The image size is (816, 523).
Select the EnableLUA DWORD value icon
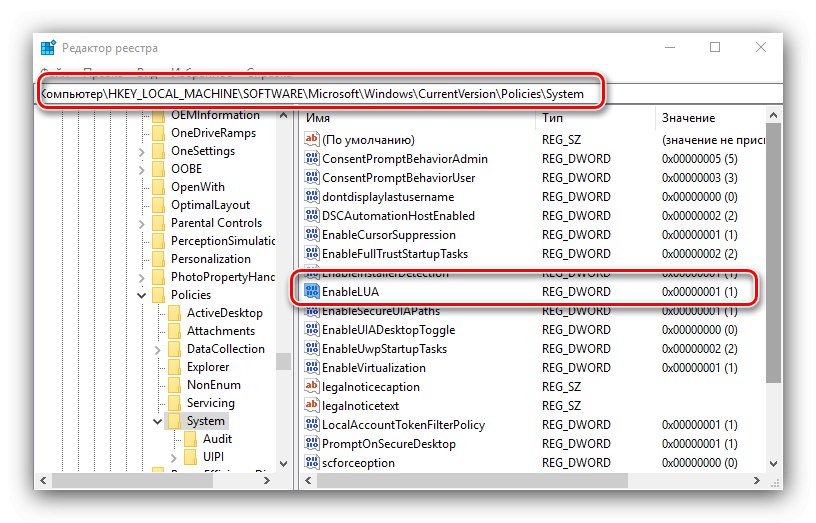pyautogui.click(x=312, y=291)
